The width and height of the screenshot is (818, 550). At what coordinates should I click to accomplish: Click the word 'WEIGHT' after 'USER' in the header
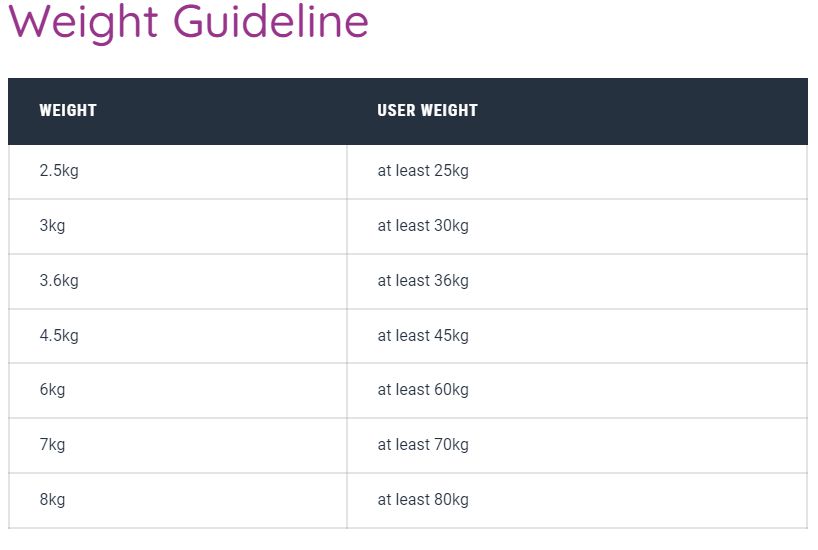(449, 111)
